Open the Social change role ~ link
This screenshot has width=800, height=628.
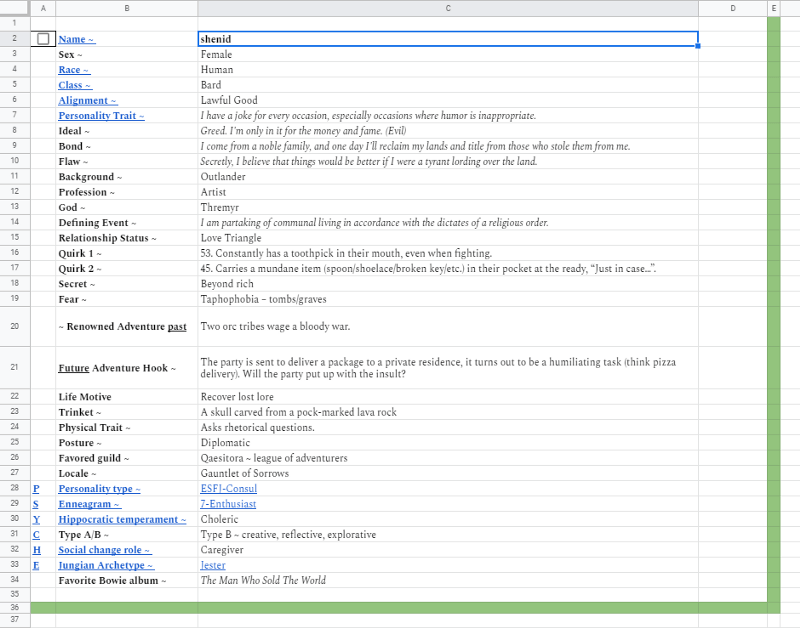coord(104,550)
